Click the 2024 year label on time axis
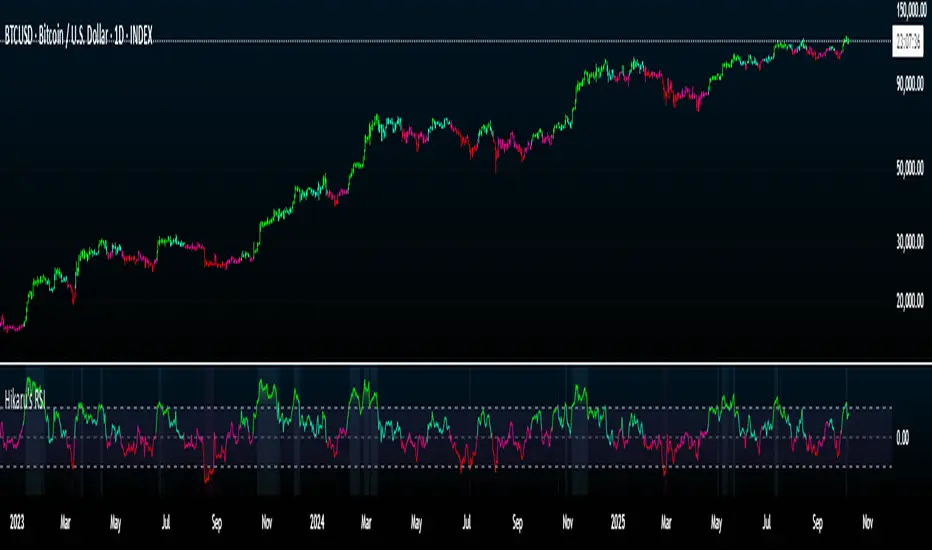932x550 pixels. (x=317, y=523)
